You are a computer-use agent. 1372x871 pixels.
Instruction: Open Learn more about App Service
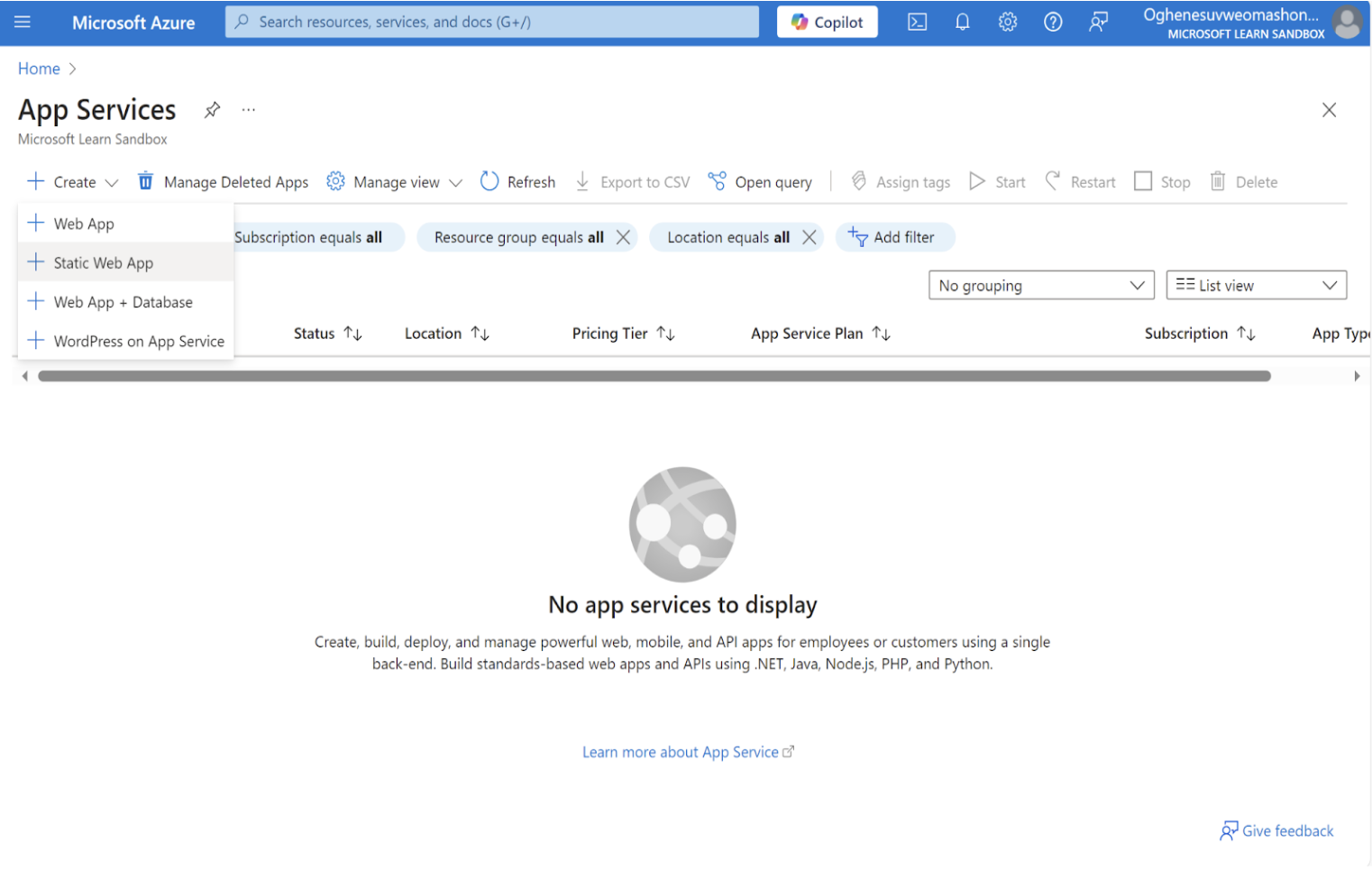tap(688, 752)
